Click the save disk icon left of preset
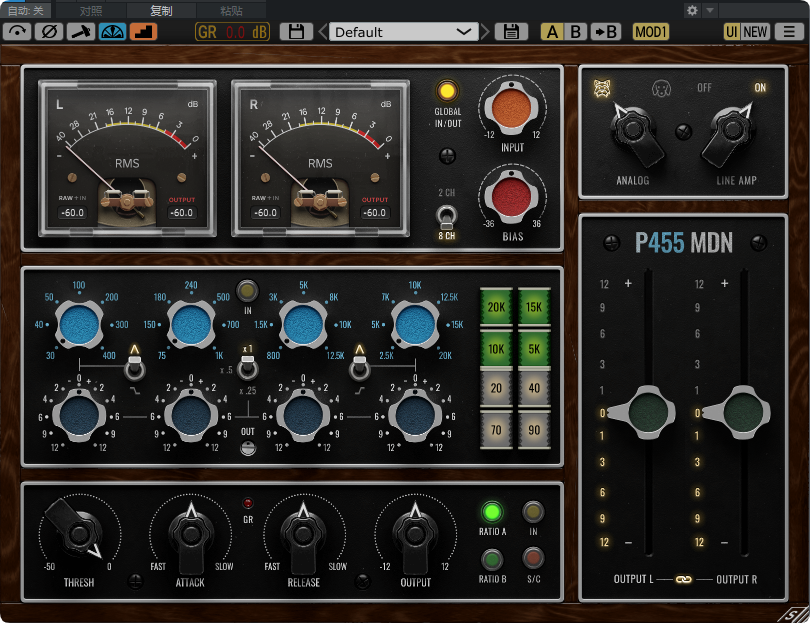Viewport: 810px width, 623px height. [x=296, y=32]
